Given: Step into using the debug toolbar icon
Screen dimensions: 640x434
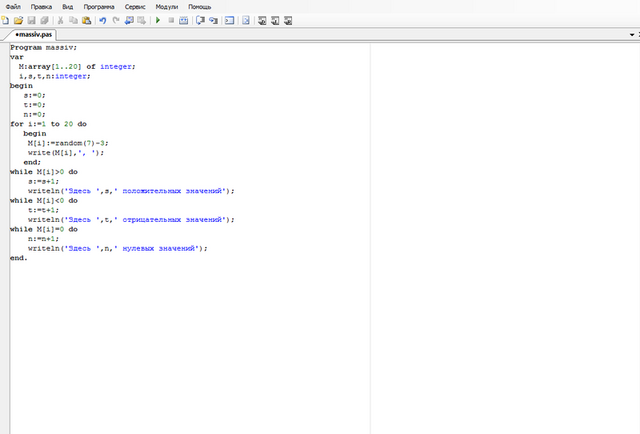Looking at the screenshot, I should click(213, 20).
